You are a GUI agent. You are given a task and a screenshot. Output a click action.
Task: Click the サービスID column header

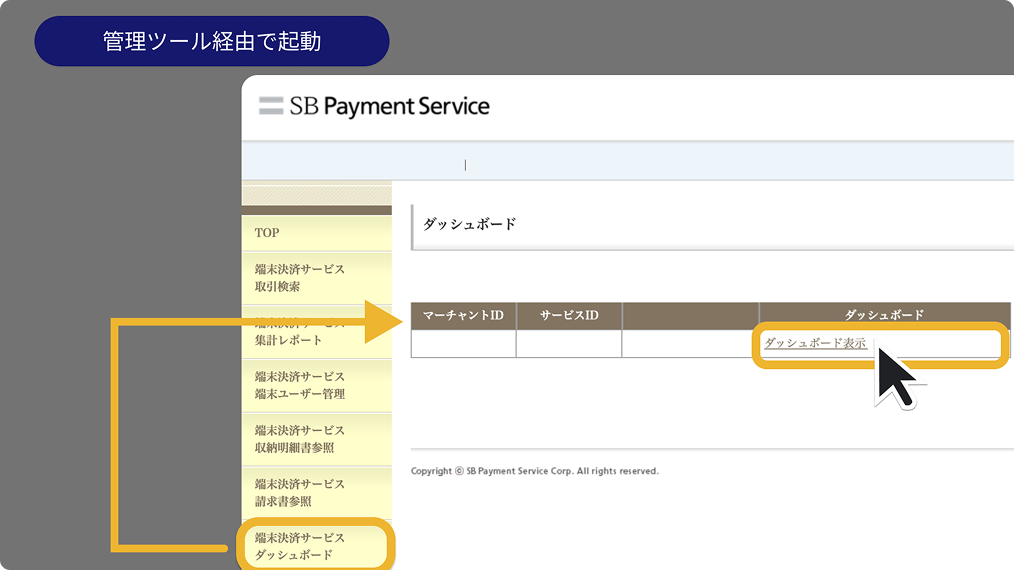569,316
